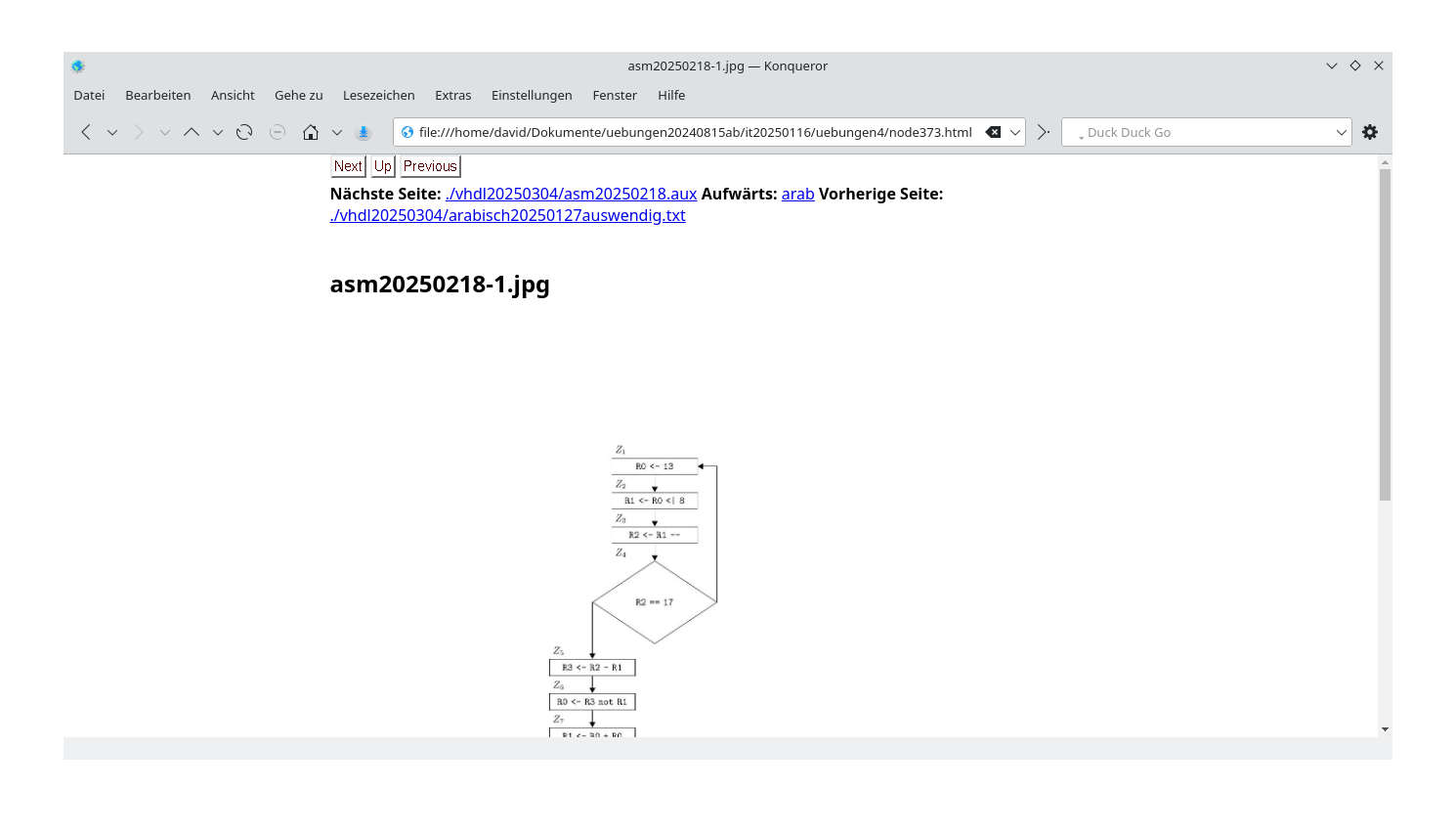1456x835 pixels.
Task: Open the home folder via Home icon
Action: 310,131
